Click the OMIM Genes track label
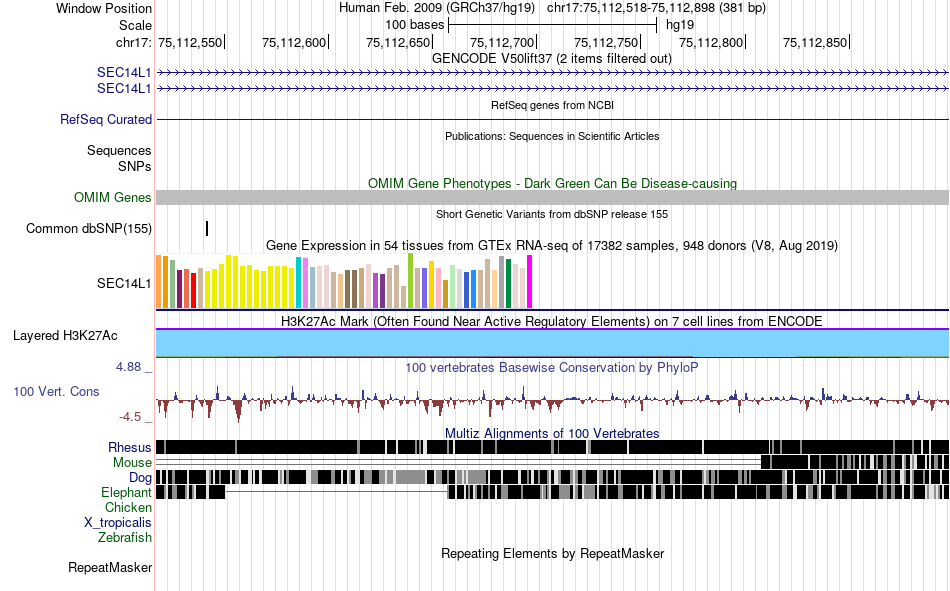Viewport: 950px width, 591px height. [113, 198]
